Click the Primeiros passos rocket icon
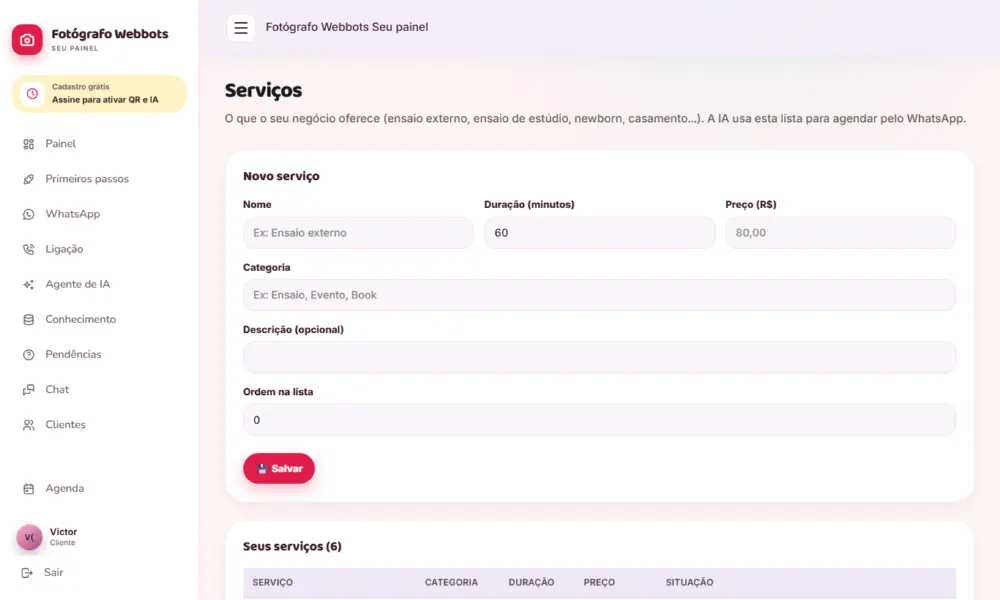 pos(29,179)
